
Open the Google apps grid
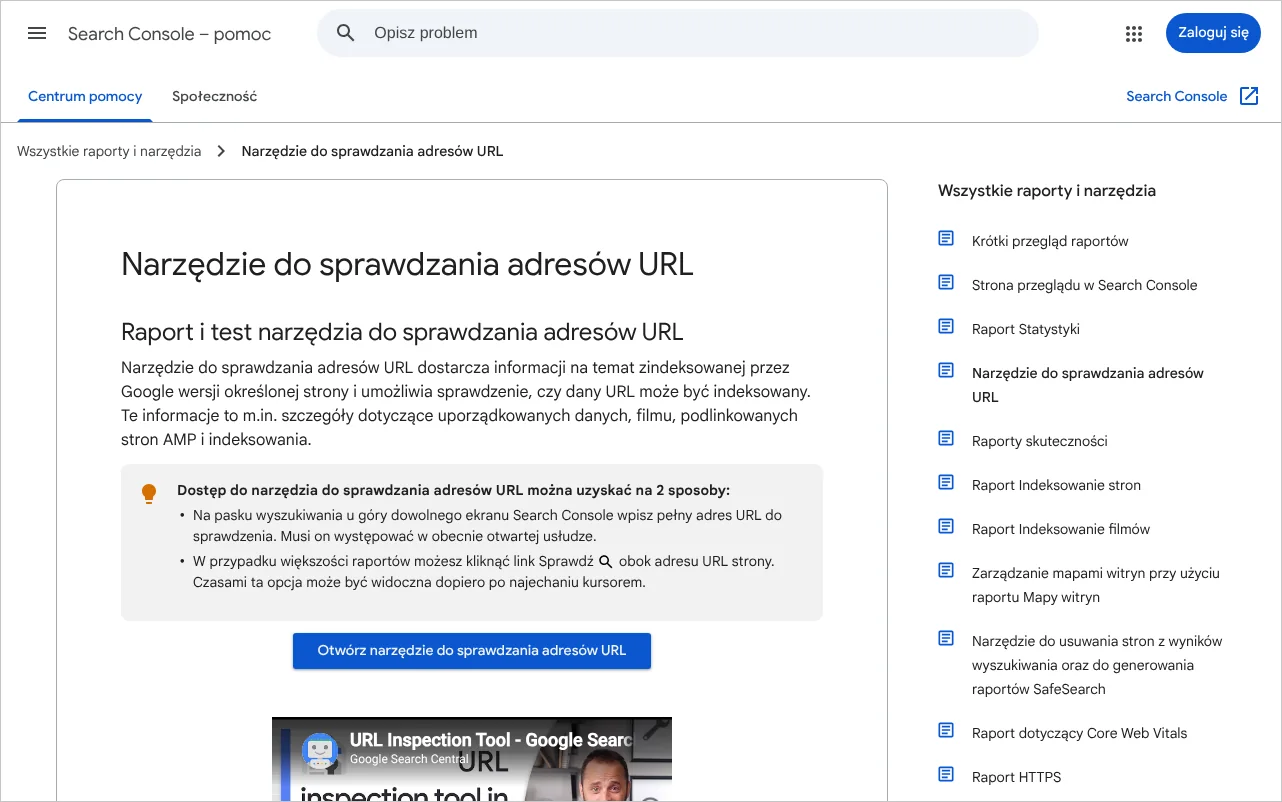(1133, 34)
